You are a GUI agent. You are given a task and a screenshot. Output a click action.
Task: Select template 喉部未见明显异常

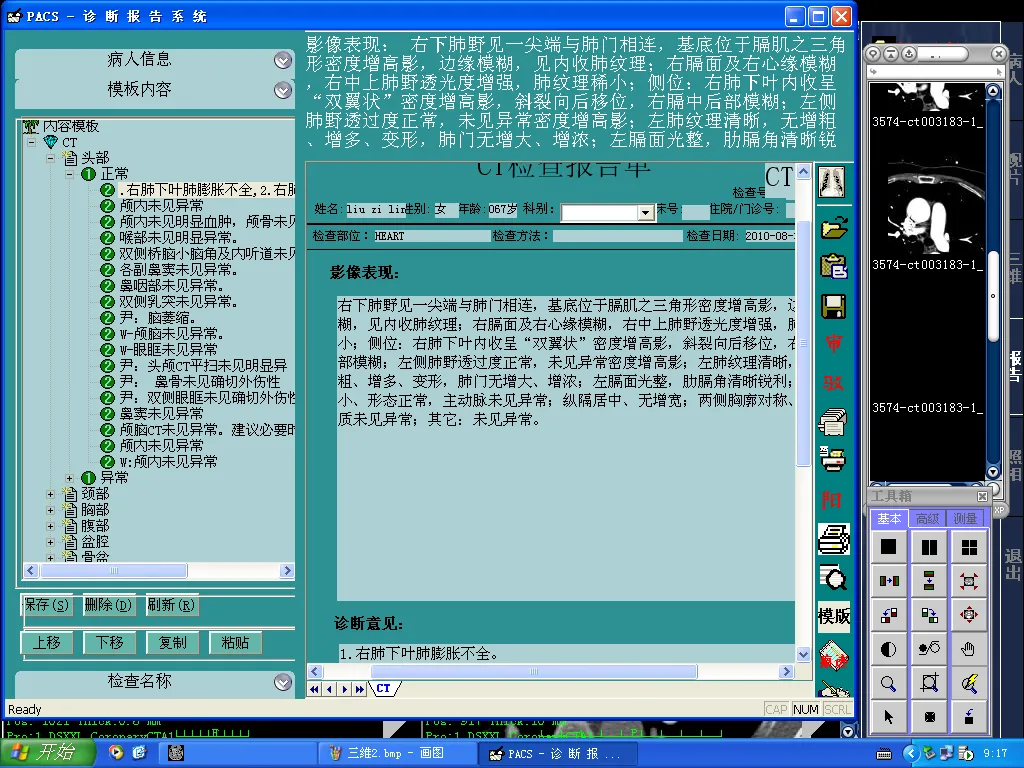(178, 238)
